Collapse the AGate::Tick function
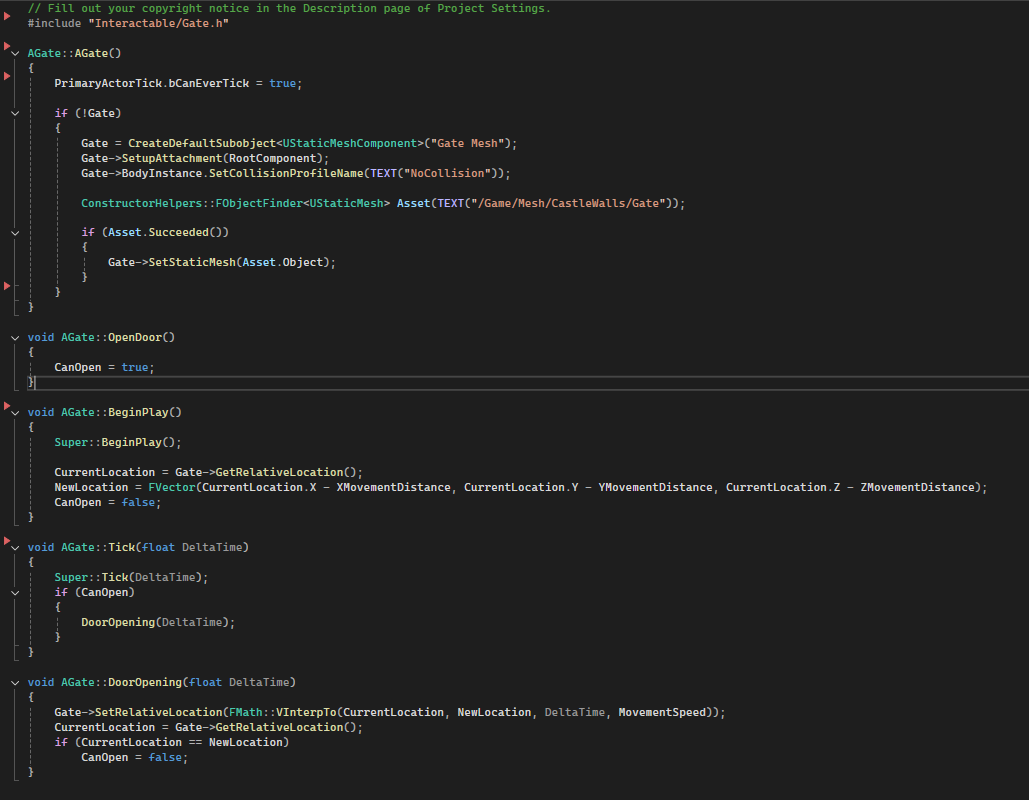The width and height of the screenshot is (1029, 800). click(x=15, y=547)
